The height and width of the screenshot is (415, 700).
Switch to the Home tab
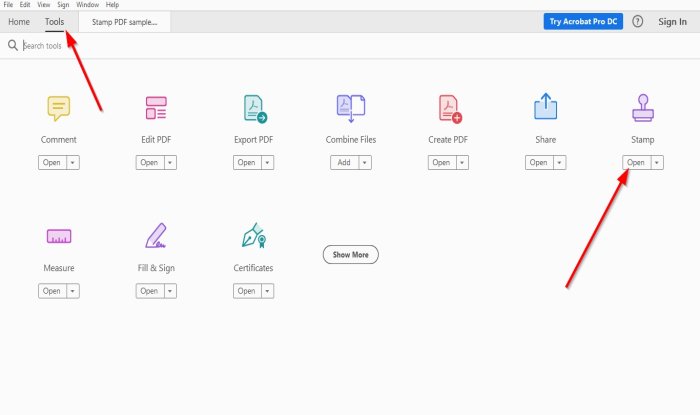pos(19,22)
